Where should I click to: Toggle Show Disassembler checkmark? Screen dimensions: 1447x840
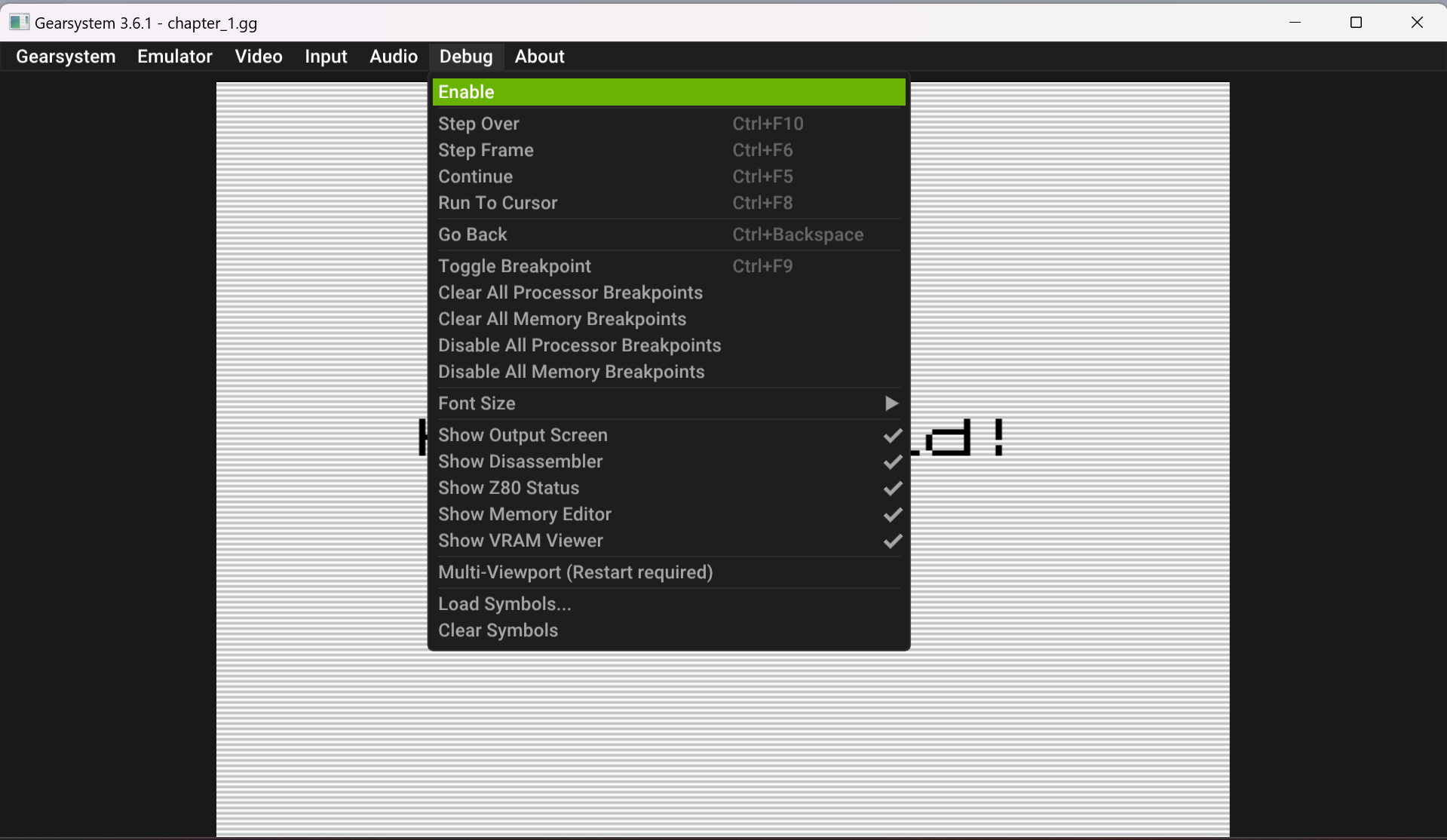[893, 462]
